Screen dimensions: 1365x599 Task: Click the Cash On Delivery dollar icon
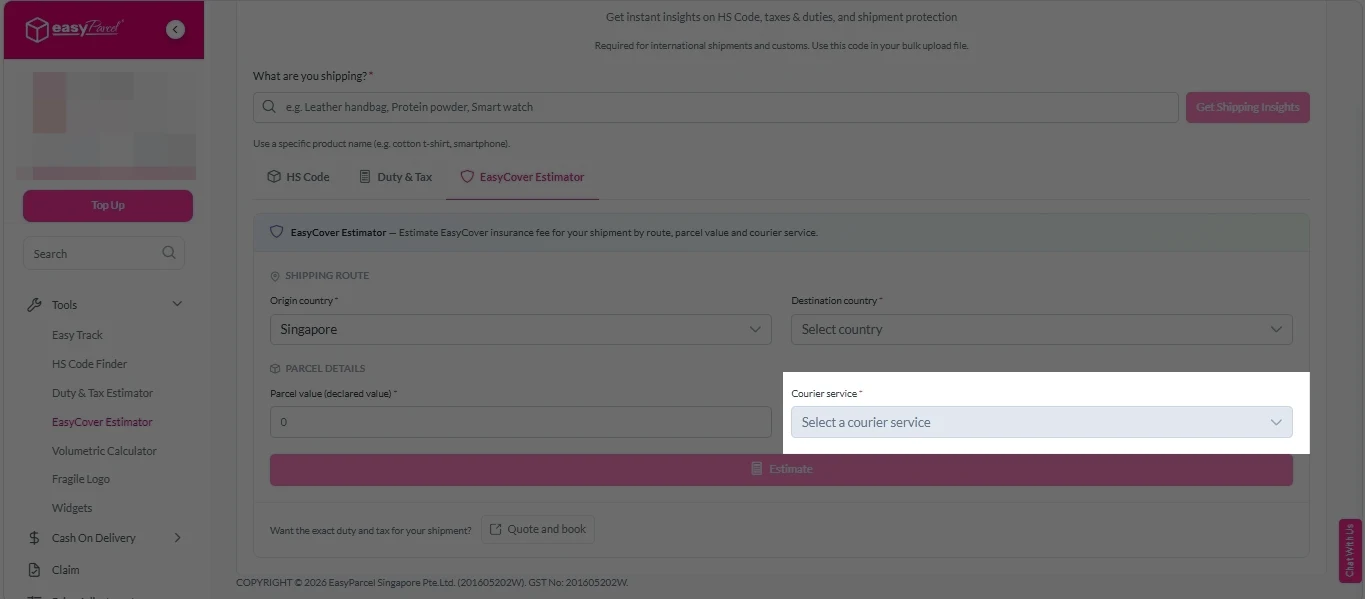coord(34,538)
